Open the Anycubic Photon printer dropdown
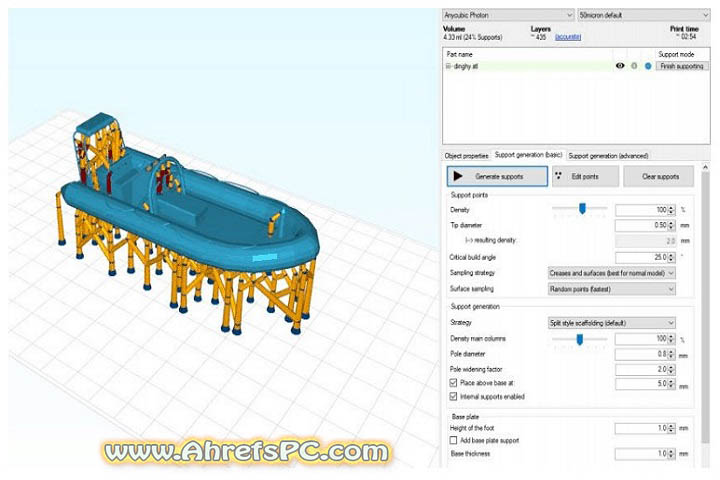 click(508, 15)
